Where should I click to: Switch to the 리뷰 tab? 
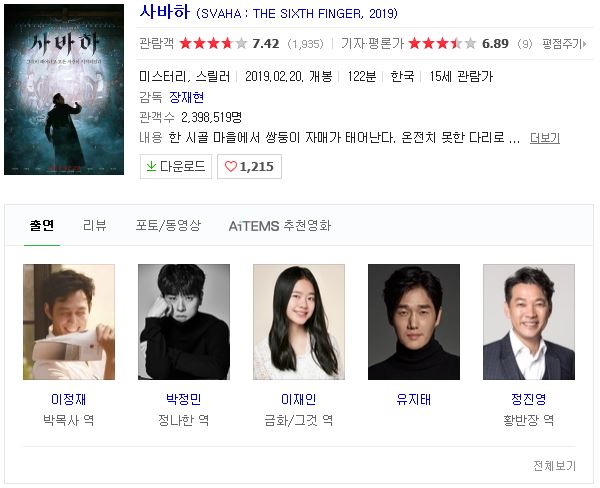click(95, 225)
